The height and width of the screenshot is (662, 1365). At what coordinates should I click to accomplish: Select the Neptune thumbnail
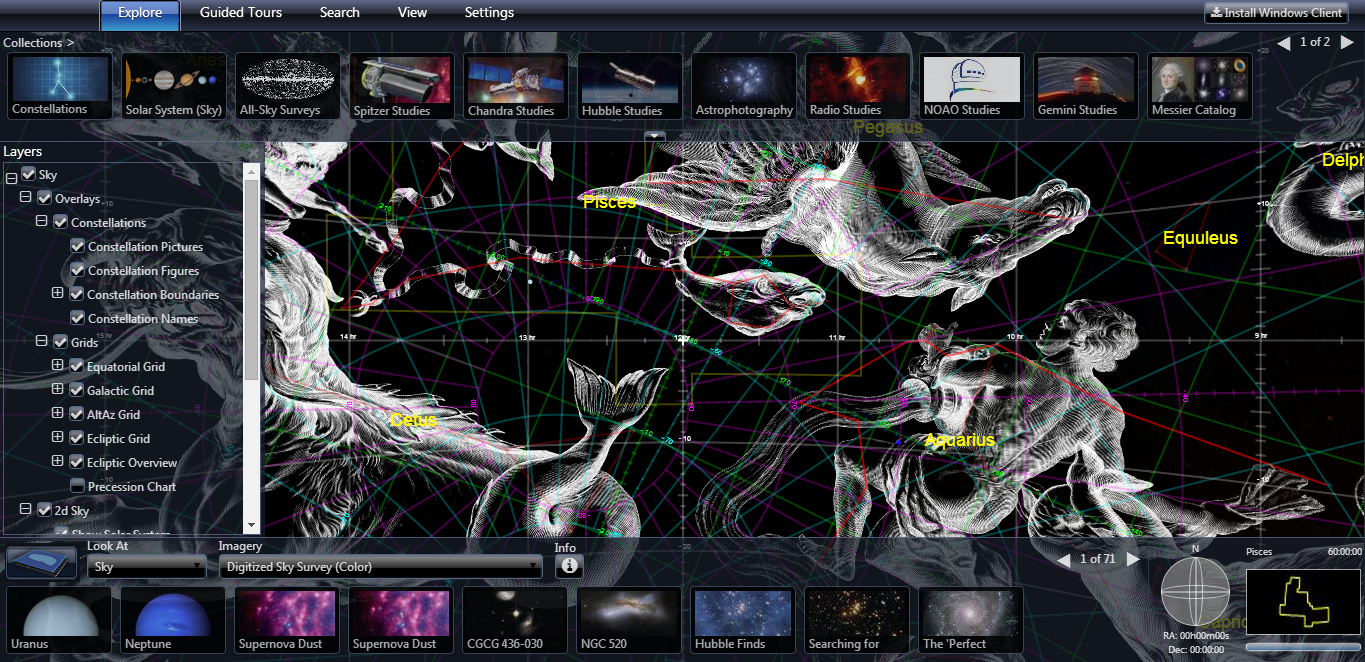[173, 620]
